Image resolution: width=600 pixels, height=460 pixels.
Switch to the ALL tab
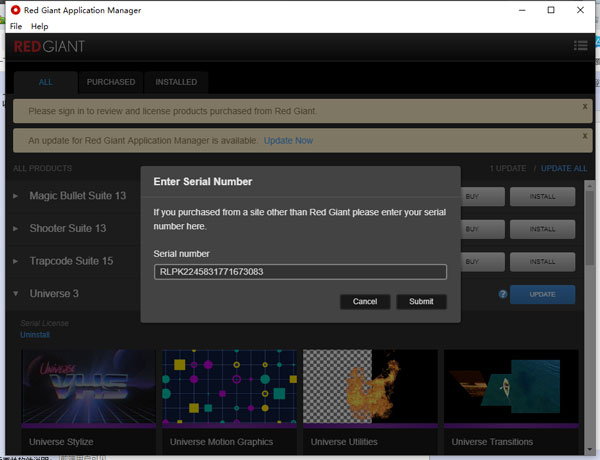click(x=46, y=82)
